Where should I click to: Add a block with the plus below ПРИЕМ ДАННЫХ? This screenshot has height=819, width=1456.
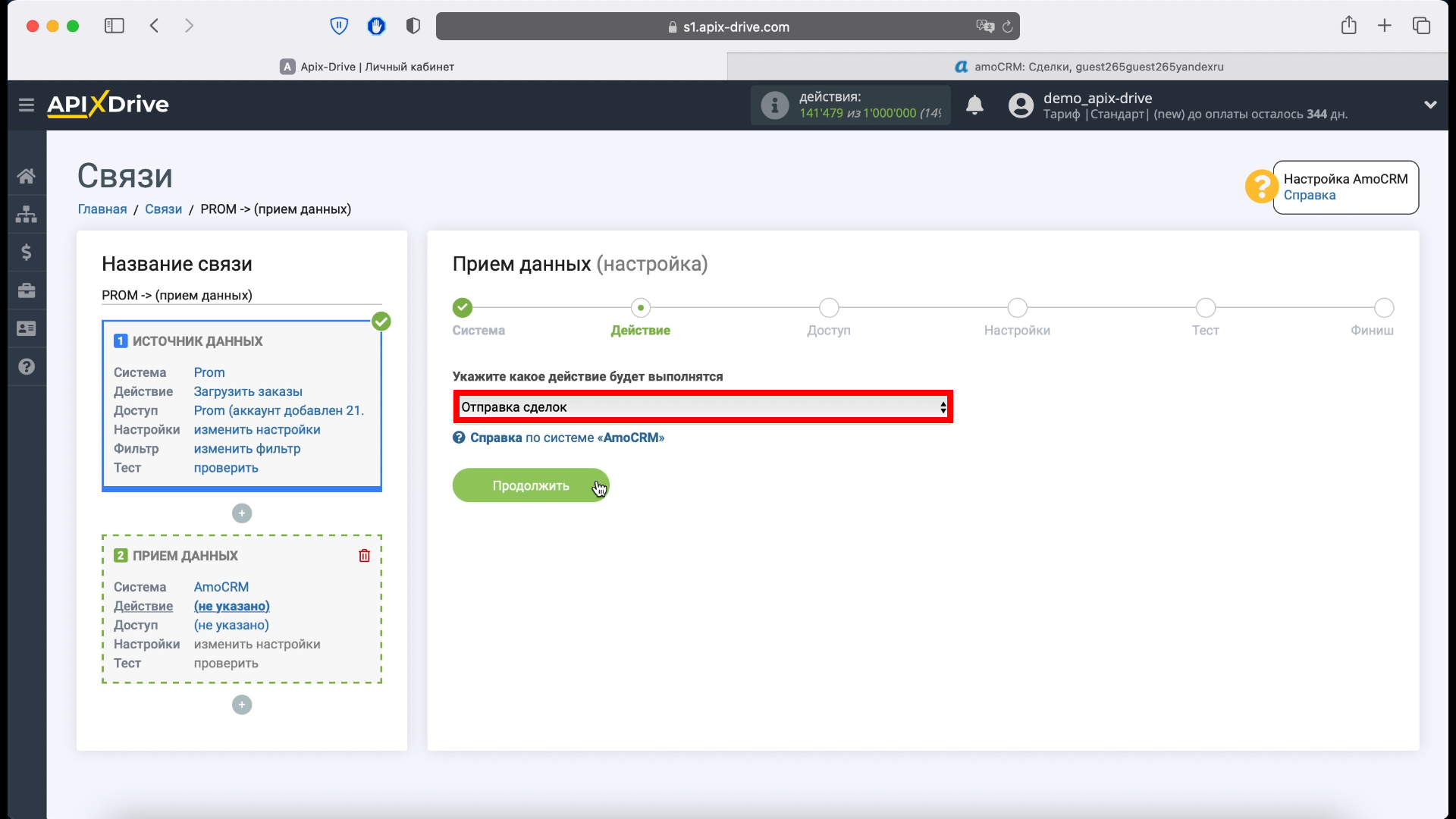coord(242,705)
